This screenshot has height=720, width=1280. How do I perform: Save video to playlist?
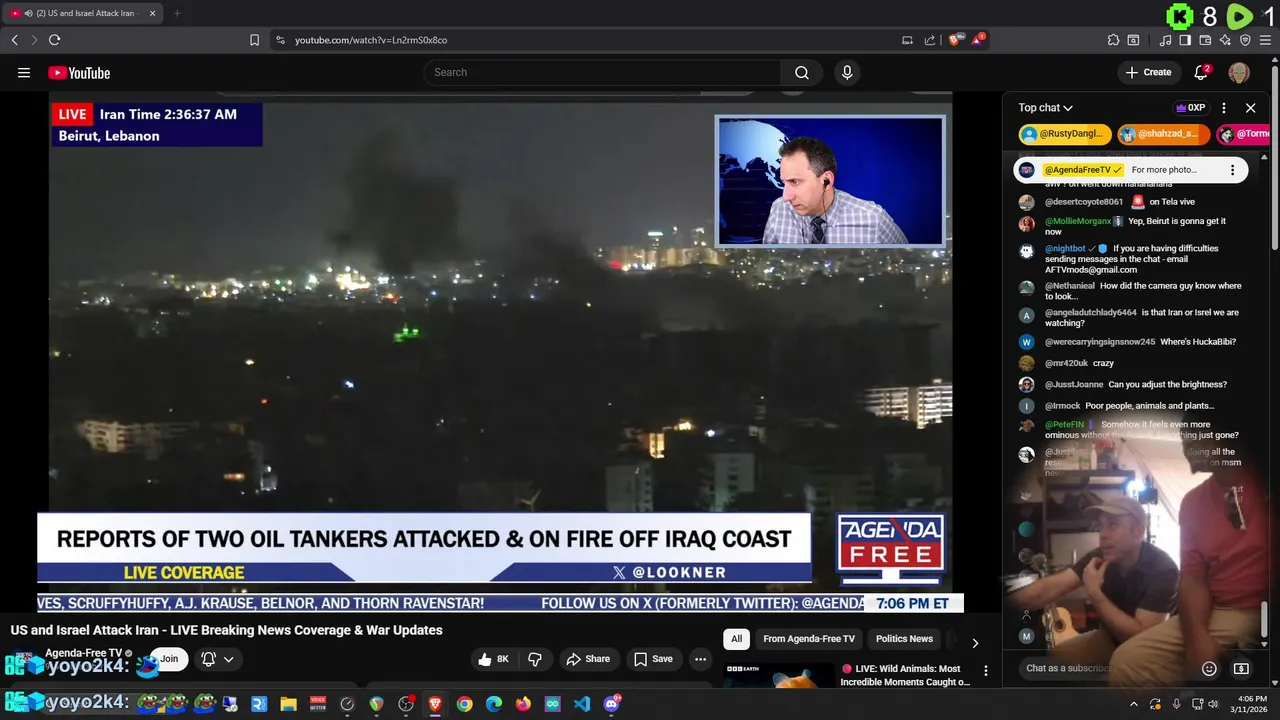coord(653,659)
